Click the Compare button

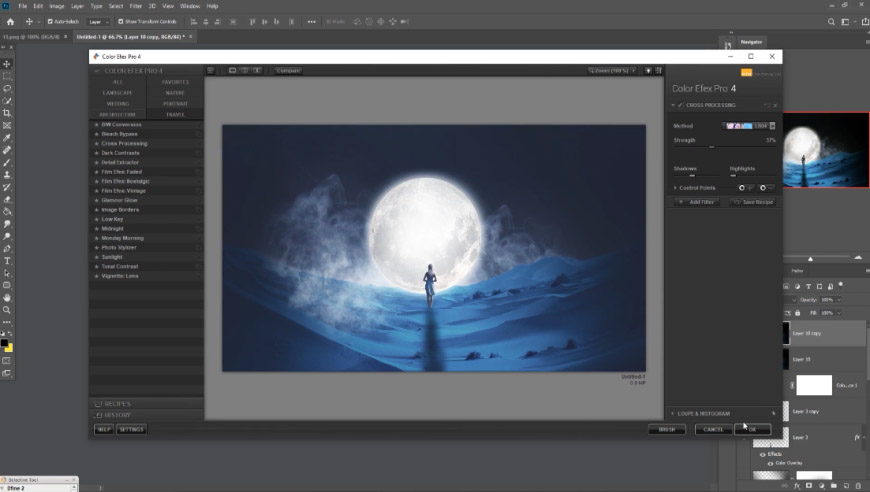click(289, 70)
